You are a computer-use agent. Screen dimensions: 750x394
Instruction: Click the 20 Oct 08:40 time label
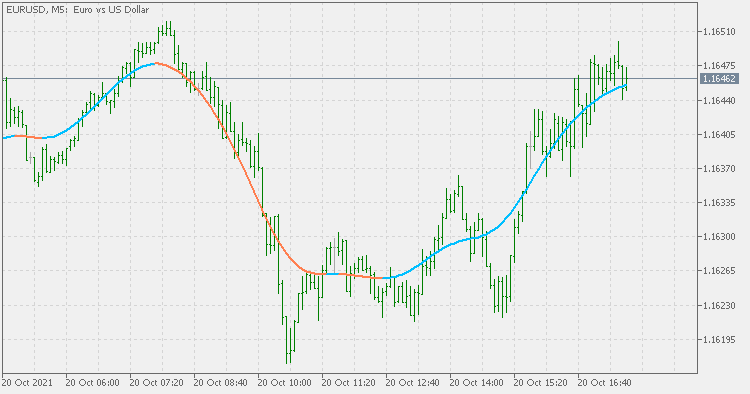[x=221, y=383]
